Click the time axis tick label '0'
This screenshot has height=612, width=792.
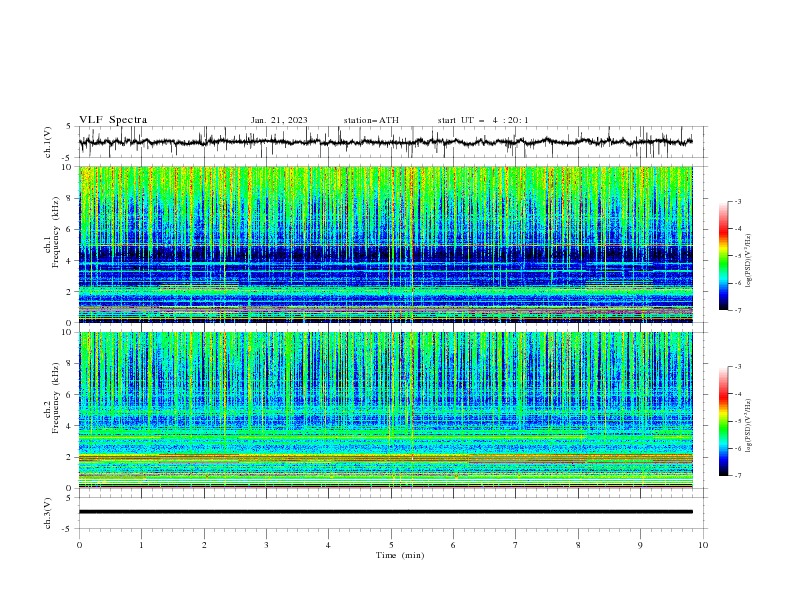pos(79,545)
